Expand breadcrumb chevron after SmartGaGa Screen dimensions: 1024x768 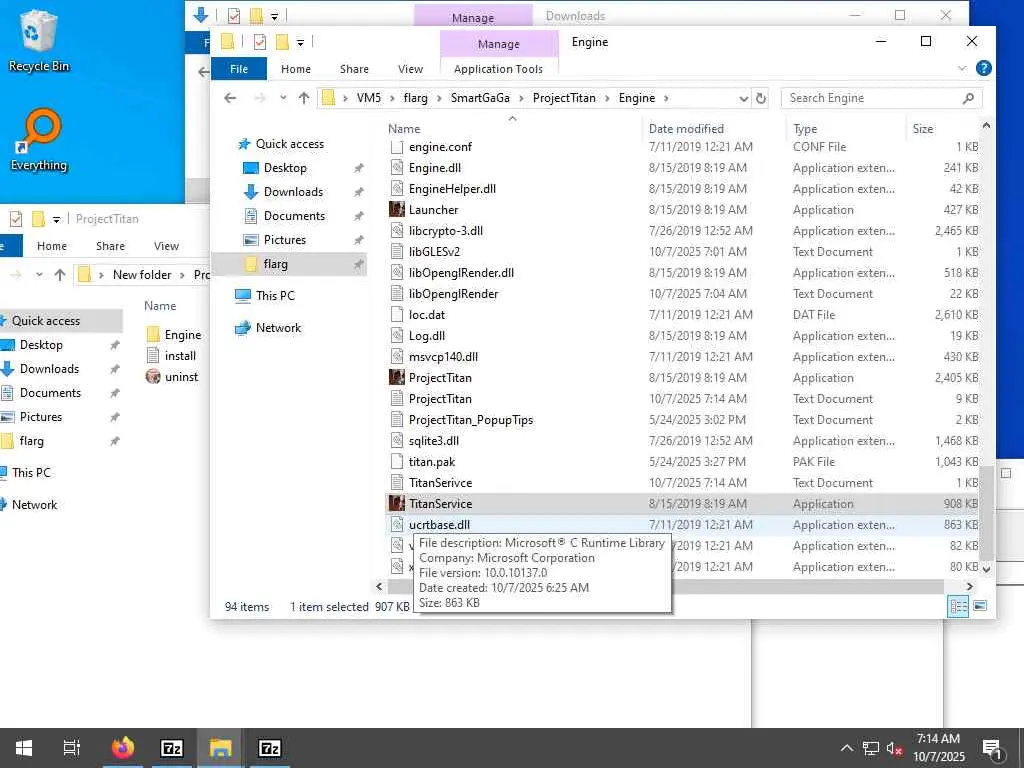[x=522, y=99]
